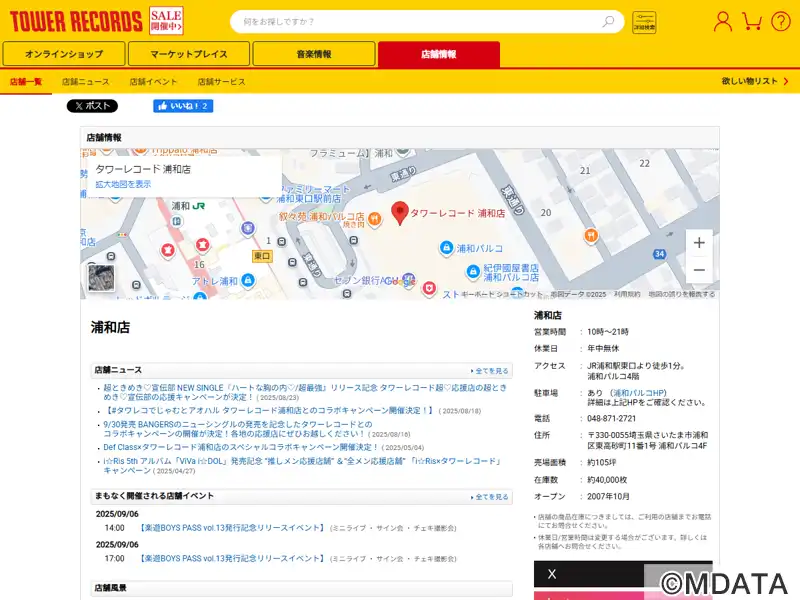Click the 紀伊國屋書店 浦和パルコ店 map marker

(473, 271)
